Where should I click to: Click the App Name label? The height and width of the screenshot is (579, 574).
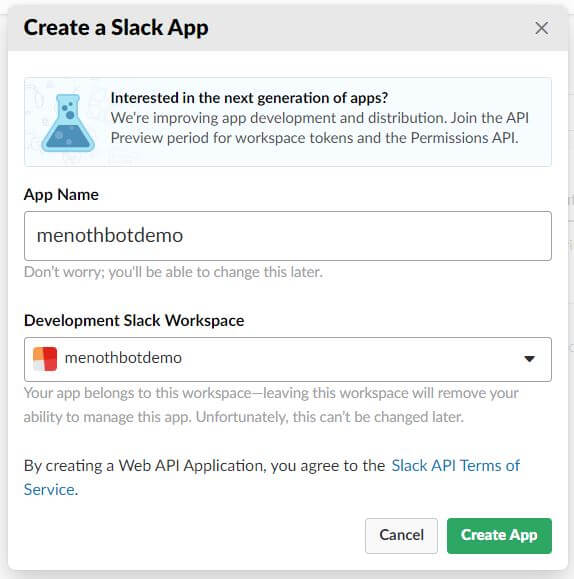pyautogui.click(x=61, y=195)
